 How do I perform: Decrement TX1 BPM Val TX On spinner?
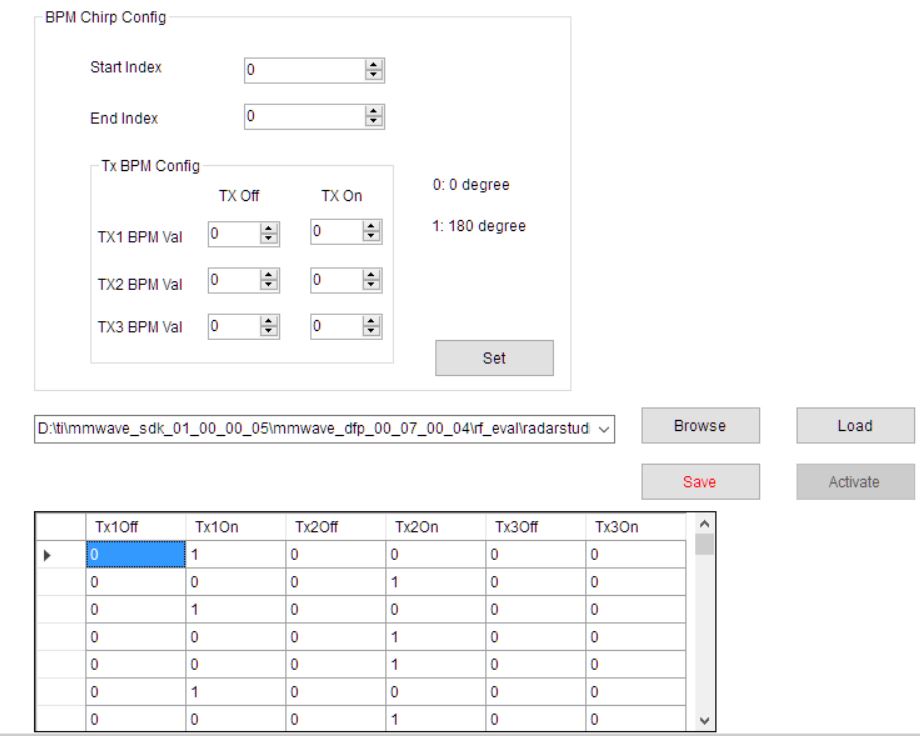371,237
